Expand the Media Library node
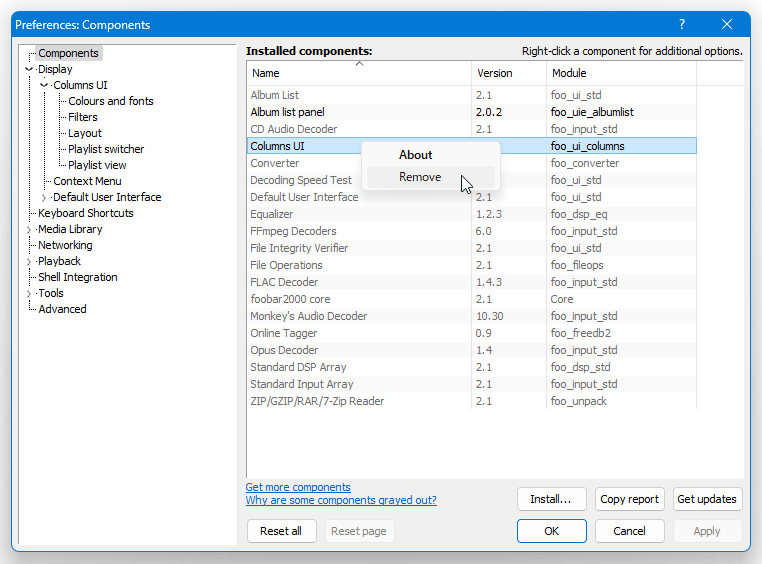Screen dimensions: 762x564 click(29, 230)
